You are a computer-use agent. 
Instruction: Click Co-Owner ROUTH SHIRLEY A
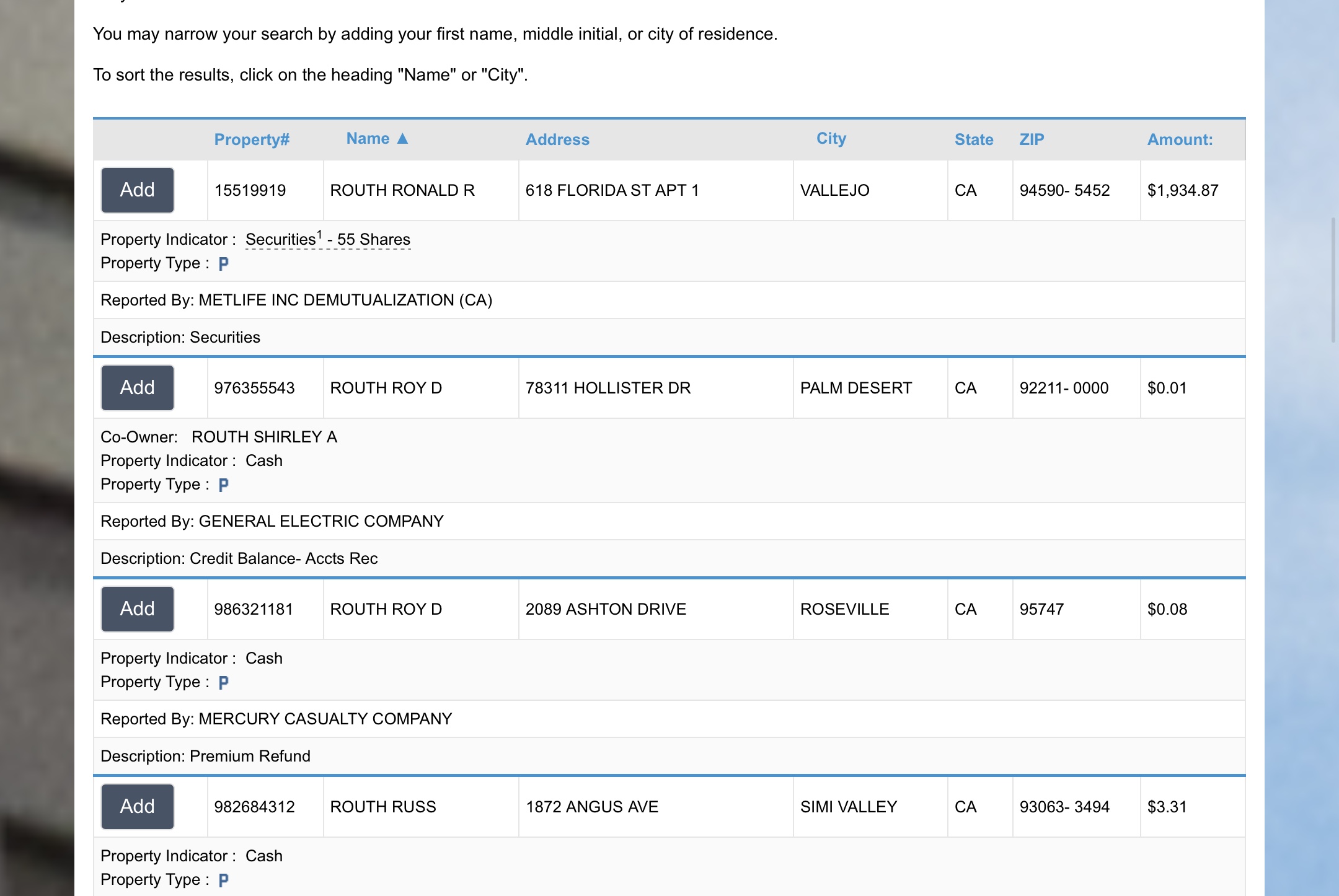click(219, 437)
